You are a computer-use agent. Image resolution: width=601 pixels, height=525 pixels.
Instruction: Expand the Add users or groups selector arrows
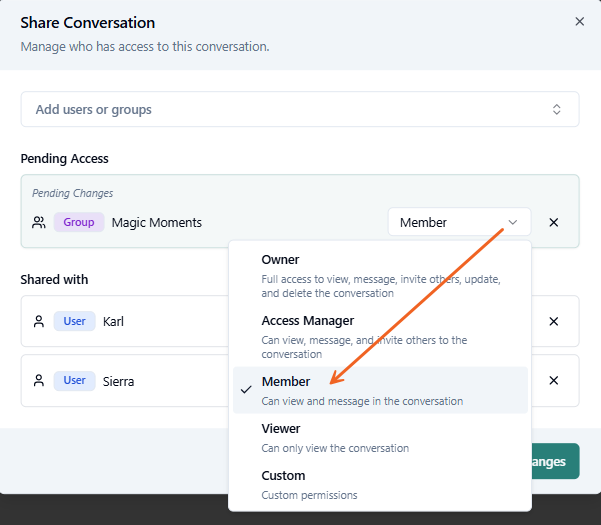pos(557,109)
